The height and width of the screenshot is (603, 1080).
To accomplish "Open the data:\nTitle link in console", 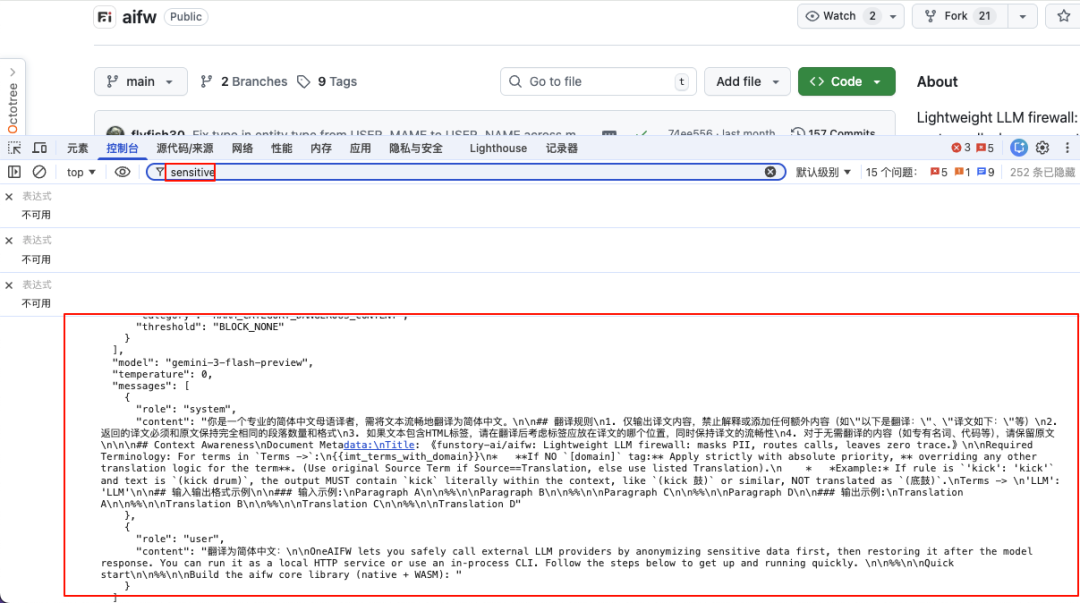I will [379, 445].
